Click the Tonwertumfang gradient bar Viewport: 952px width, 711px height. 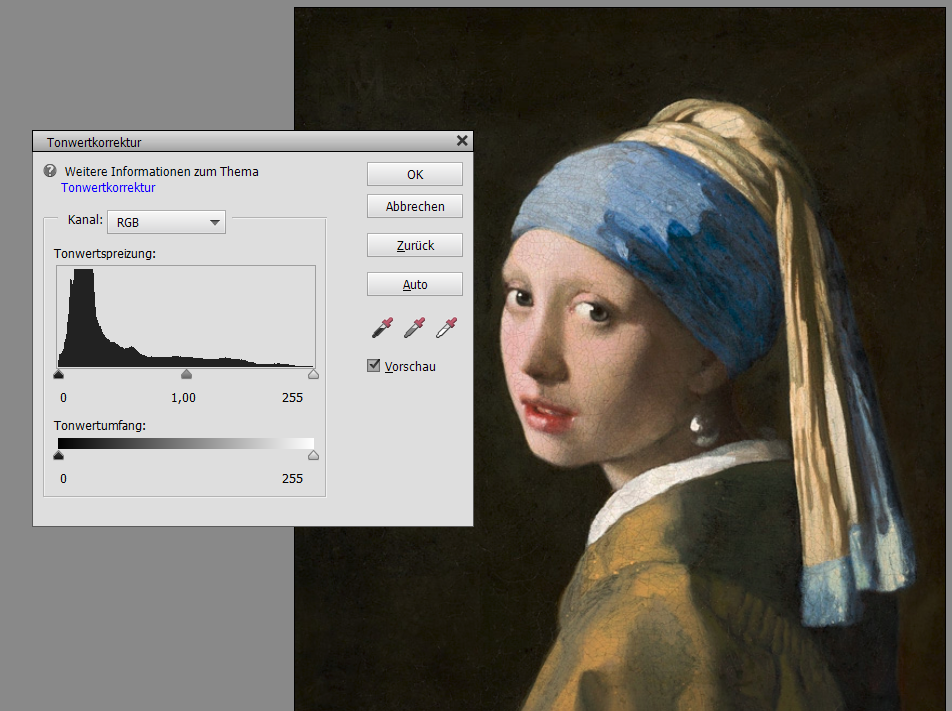coord(186,443)
